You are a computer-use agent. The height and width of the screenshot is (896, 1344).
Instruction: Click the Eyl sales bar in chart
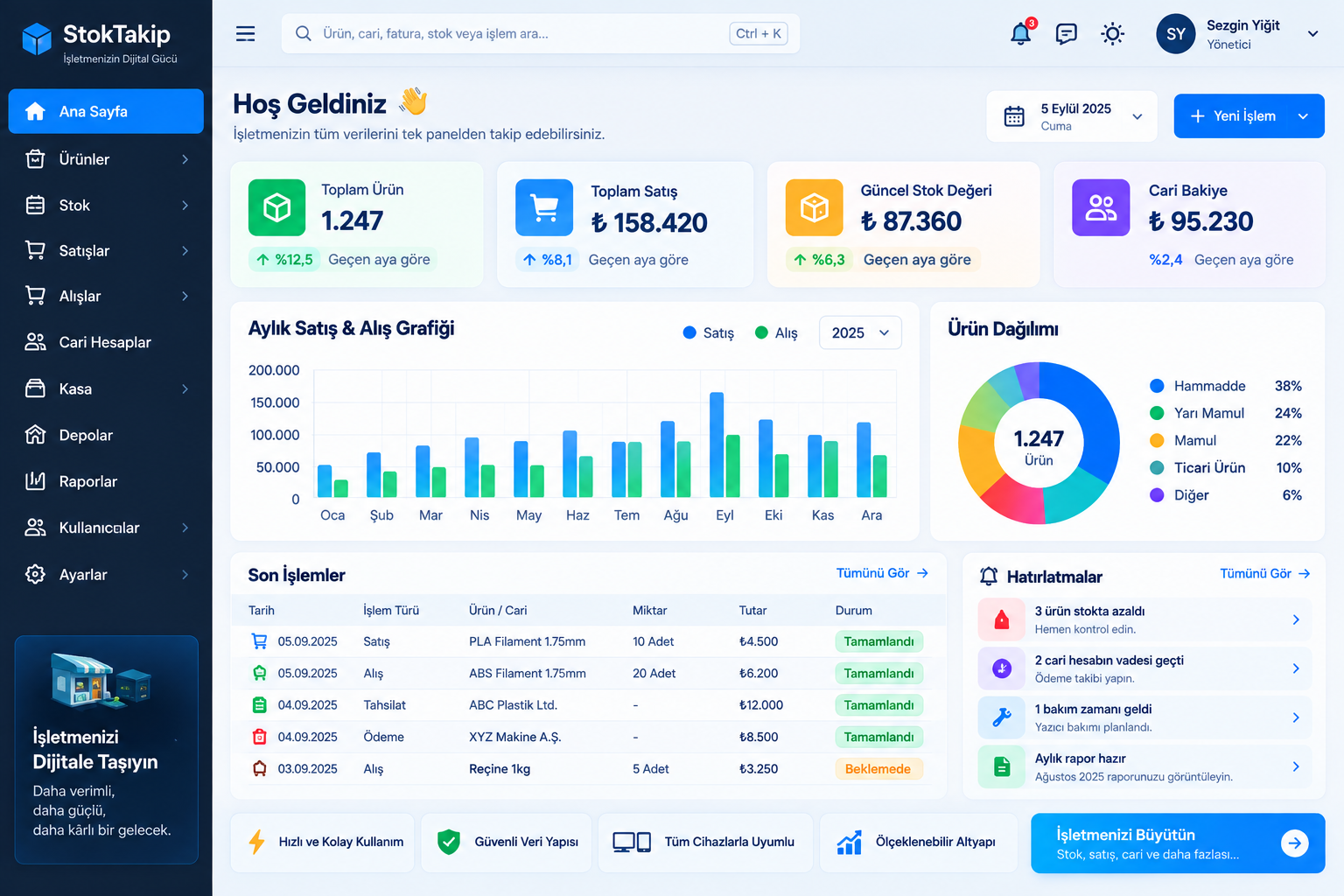[717, 444]
